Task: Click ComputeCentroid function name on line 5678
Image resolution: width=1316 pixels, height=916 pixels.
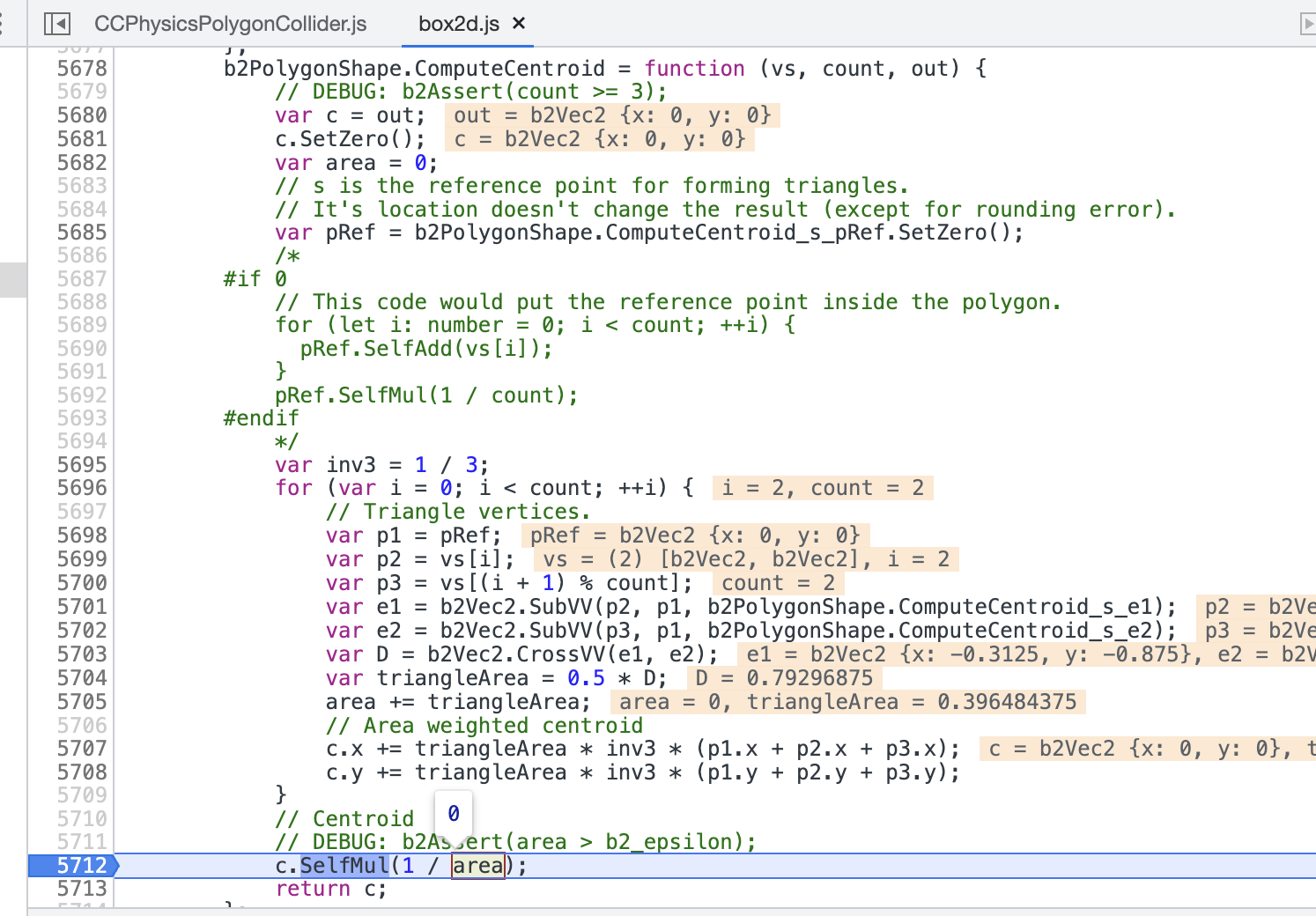Action: [x=510, y=69]
